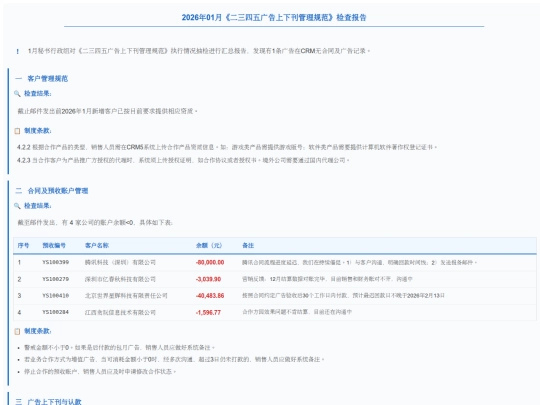This screenshot has height=405, width=540.
Task: Select section heading 二 合同及预收账户管理
Action: tap(52, 191)
